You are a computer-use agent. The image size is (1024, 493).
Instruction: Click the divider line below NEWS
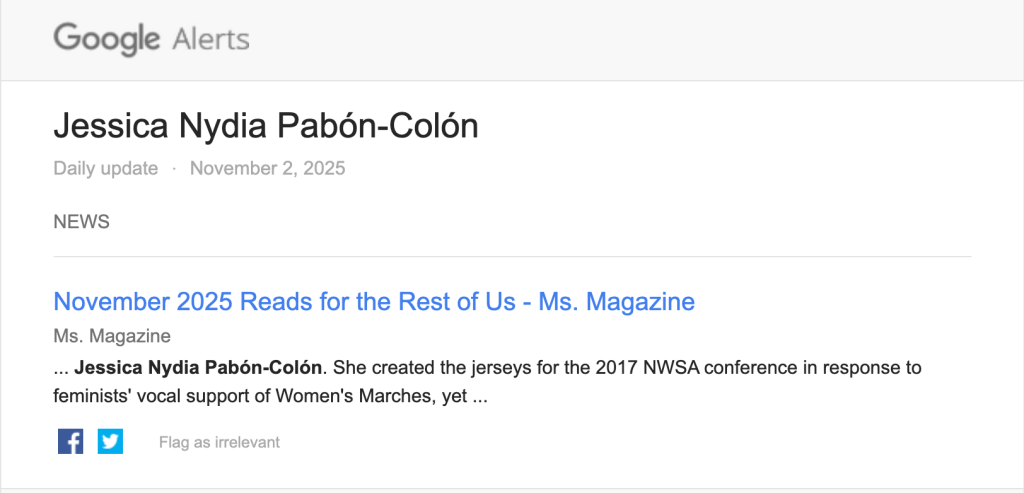click(512, 257)
